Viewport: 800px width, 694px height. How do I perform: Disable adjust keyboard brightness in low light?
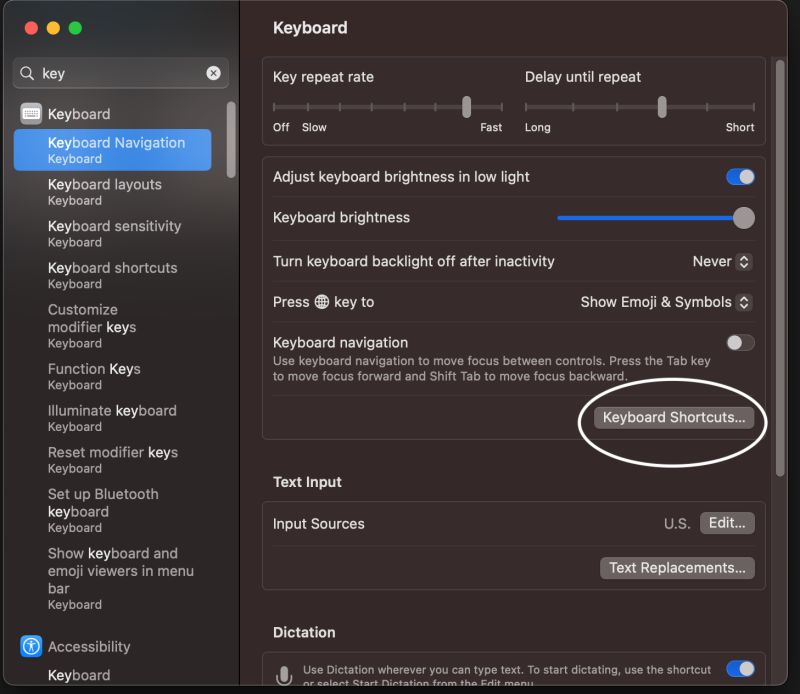[x=740, y=176]
